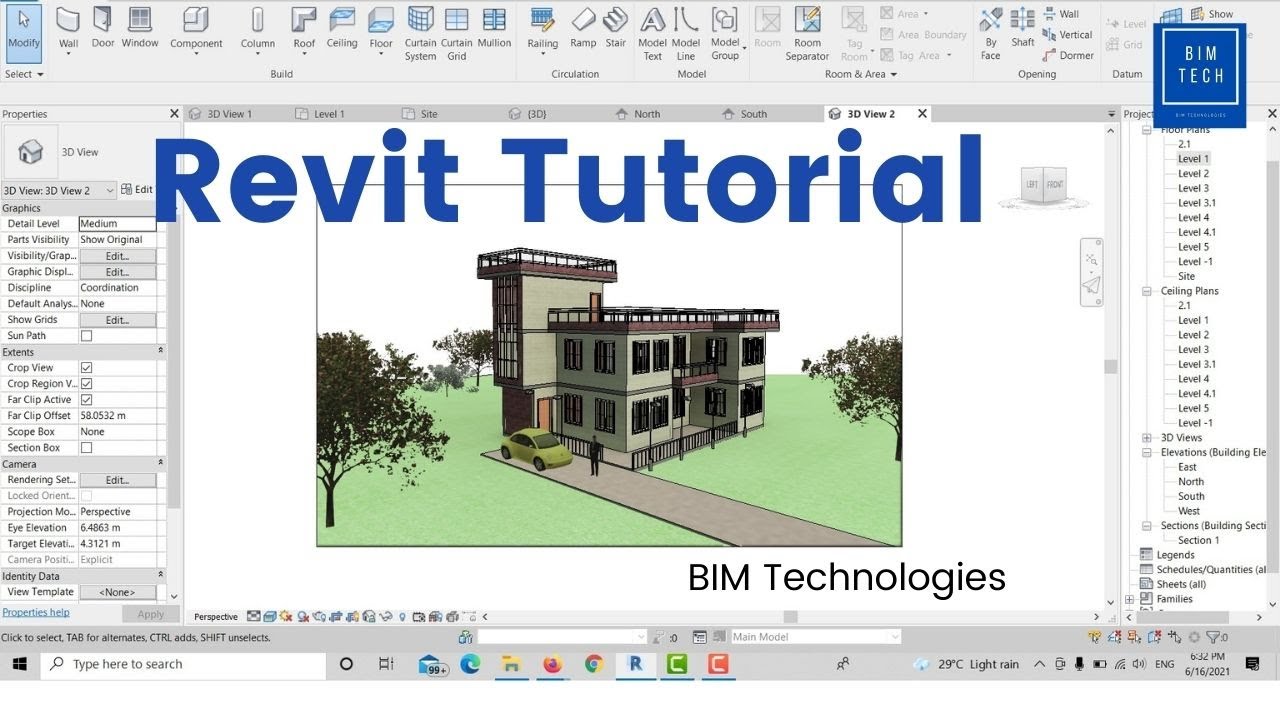
Task: Select the Vertical opening tool
Action: click(x=1067, y=35)
